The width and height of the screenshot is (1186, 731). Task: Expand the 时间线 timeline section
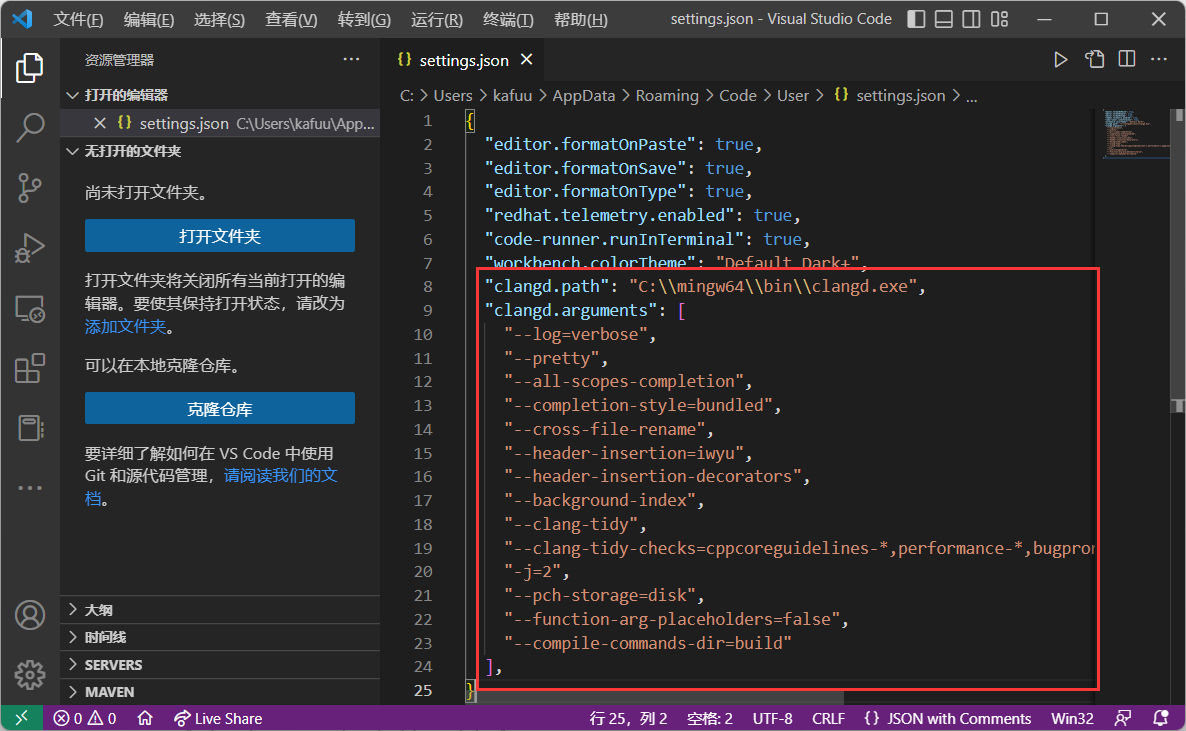click(105, 637)
